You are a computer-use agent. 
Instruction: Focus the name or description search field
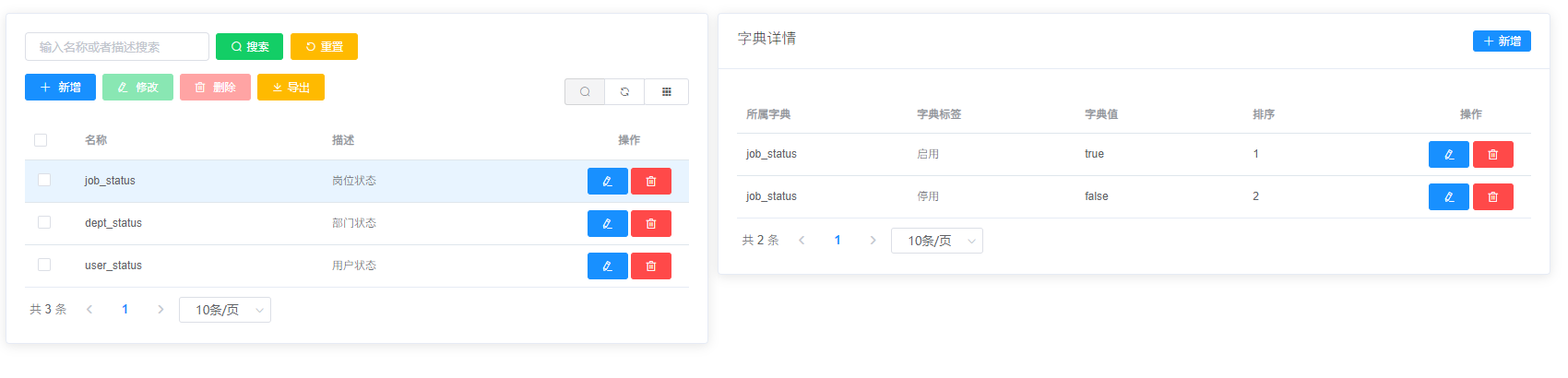(117, 47)
